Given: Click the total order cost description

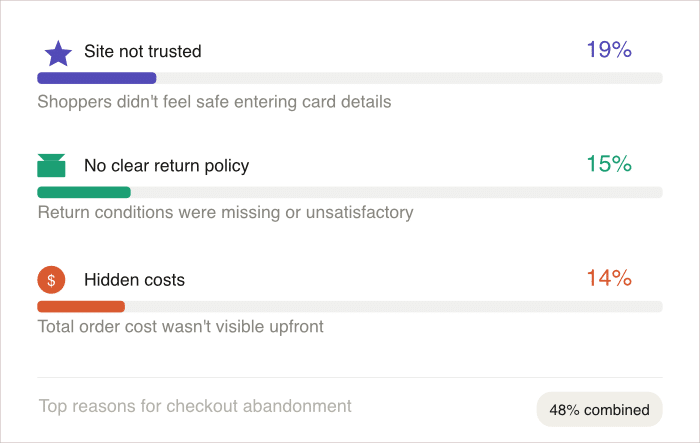Looking at the screenshot, I should (x=180, y=326).
